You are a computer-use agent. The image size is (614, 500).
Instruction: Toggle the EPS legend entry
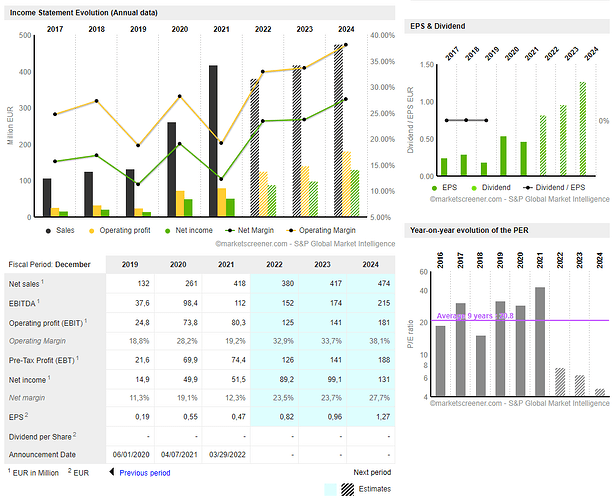point(444,188)
